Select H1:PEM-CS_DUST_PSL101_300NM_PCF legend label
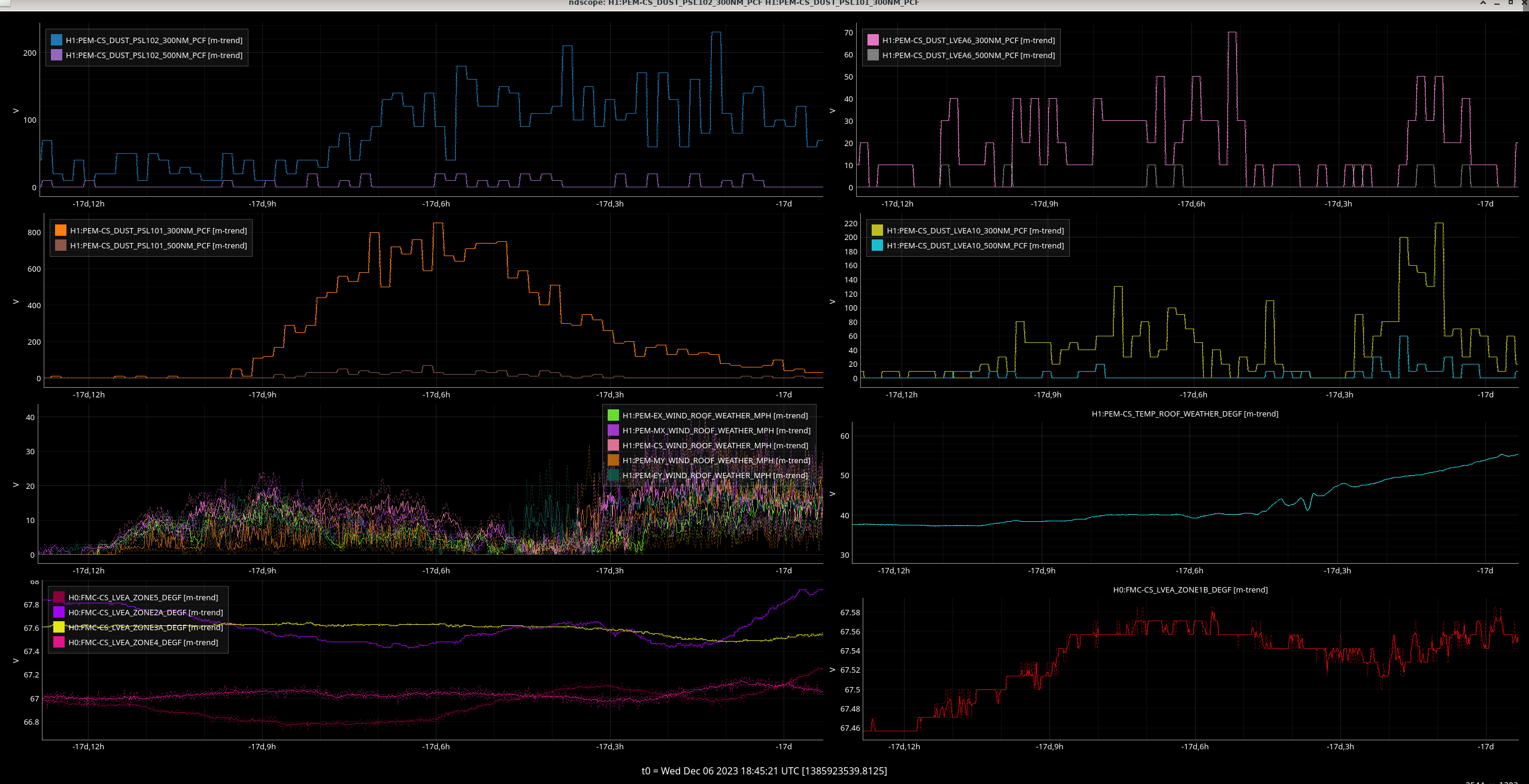 (159, 230)
